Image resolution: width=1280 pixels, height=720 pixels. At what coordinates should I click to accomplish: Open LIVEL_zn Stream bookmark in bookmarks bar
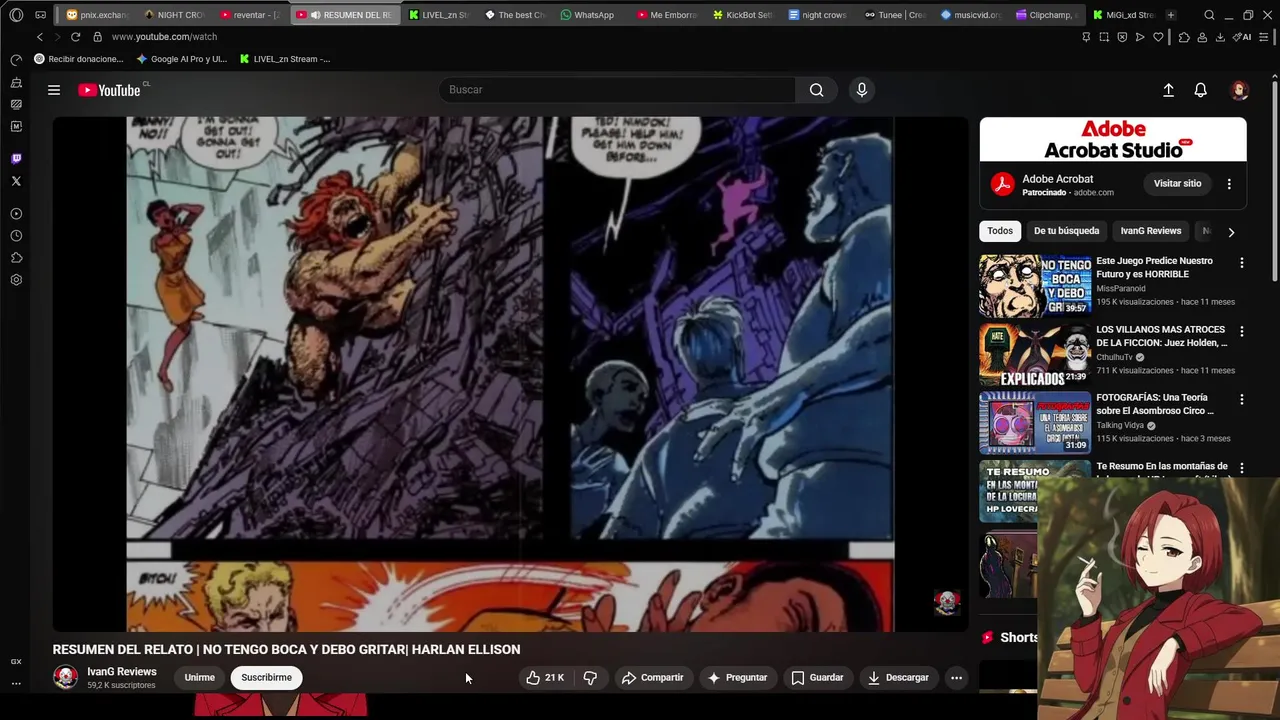tap(285, 59)
